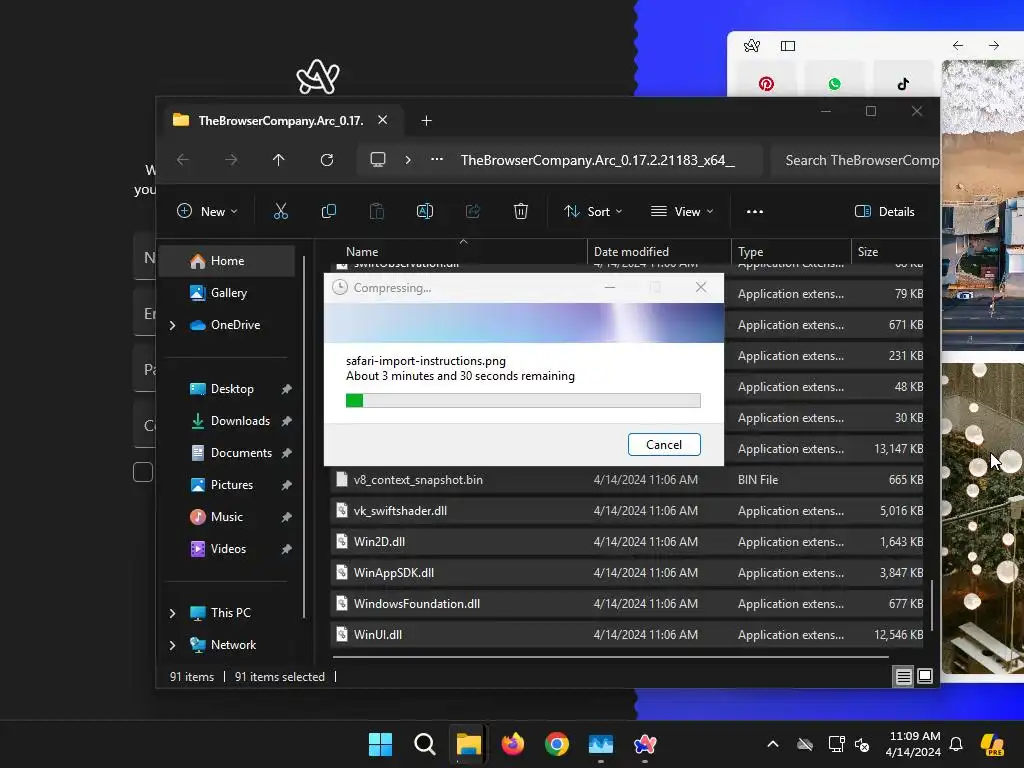Image resolution: width=1024 pixels, height=768 pixels.
Task: Sort by Date modified column header
Action: (x=659, y=251)
